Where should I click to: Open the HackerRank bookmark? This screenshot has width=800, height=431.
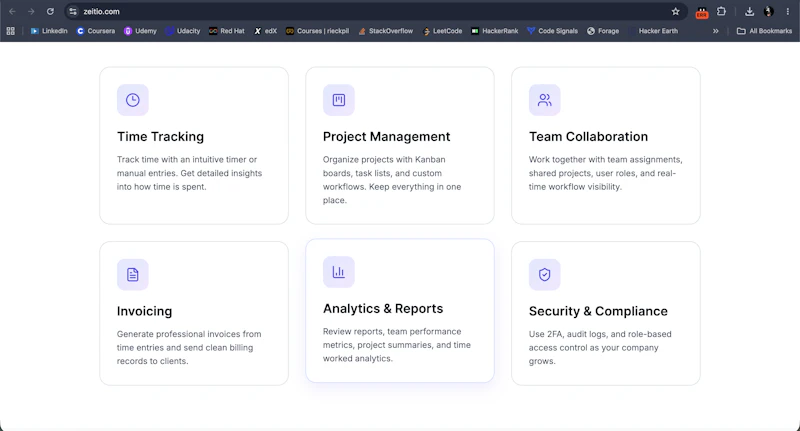click(495, 31)
